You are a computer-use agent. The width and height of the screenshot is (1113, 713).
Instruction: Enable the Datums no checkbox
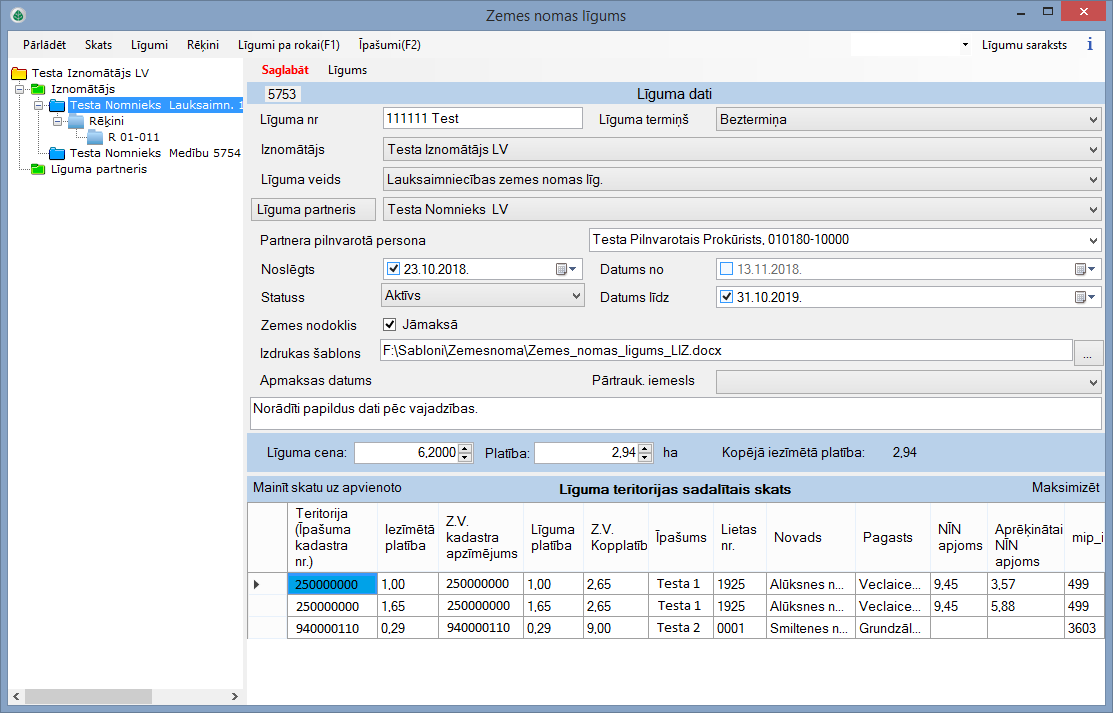point(726,269)
